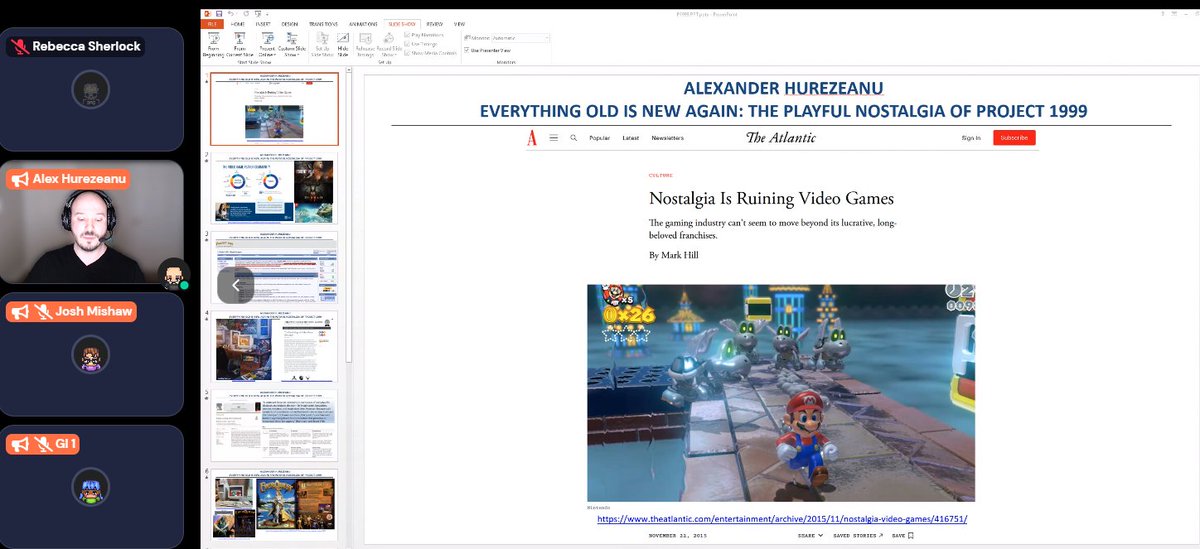This screenshot has width=1200, height=549.
Task: Click the CULTURE category label
Action: (660, 175)
